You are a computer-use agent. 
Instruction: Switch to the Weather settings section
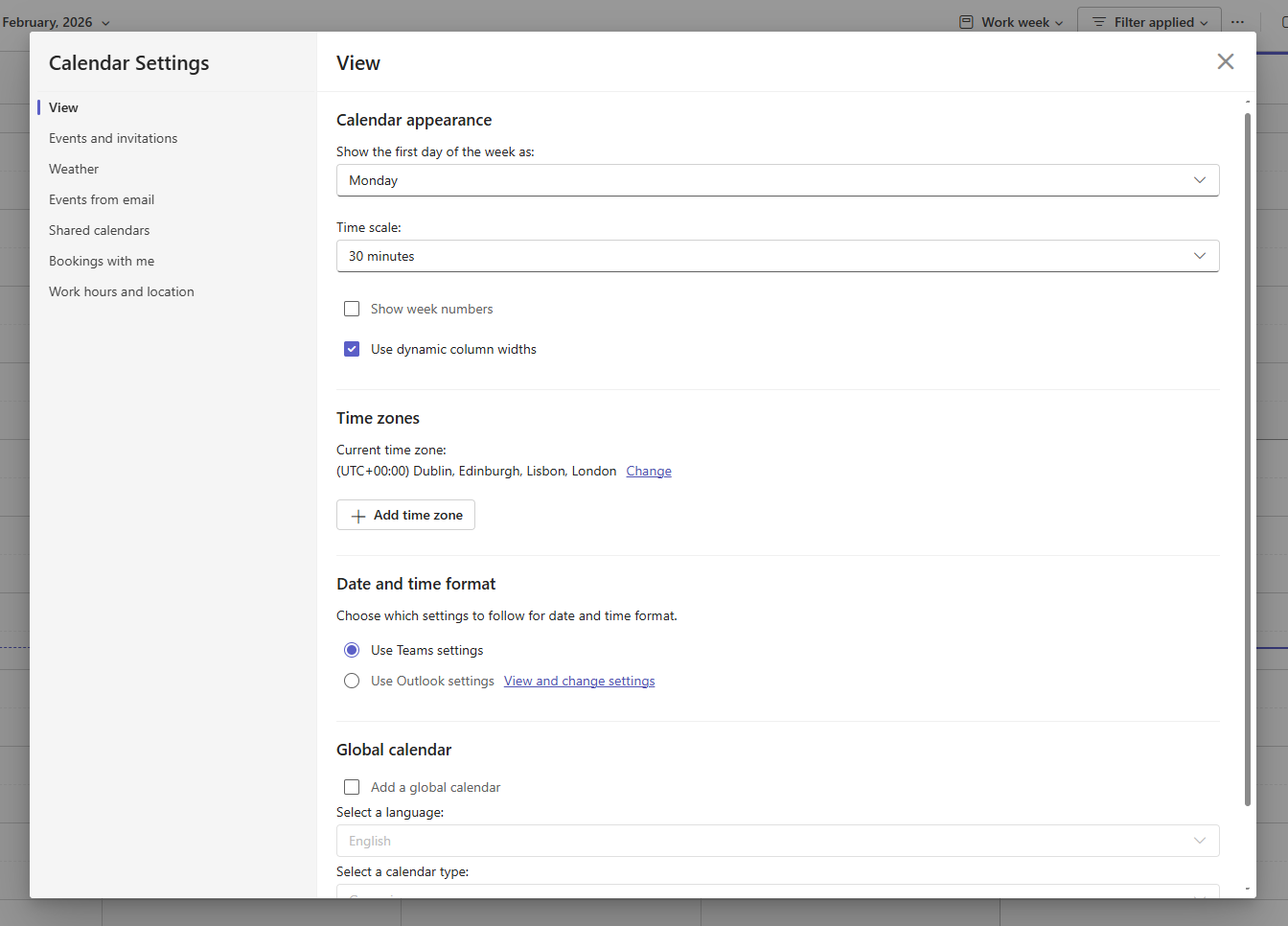[74, 168]
